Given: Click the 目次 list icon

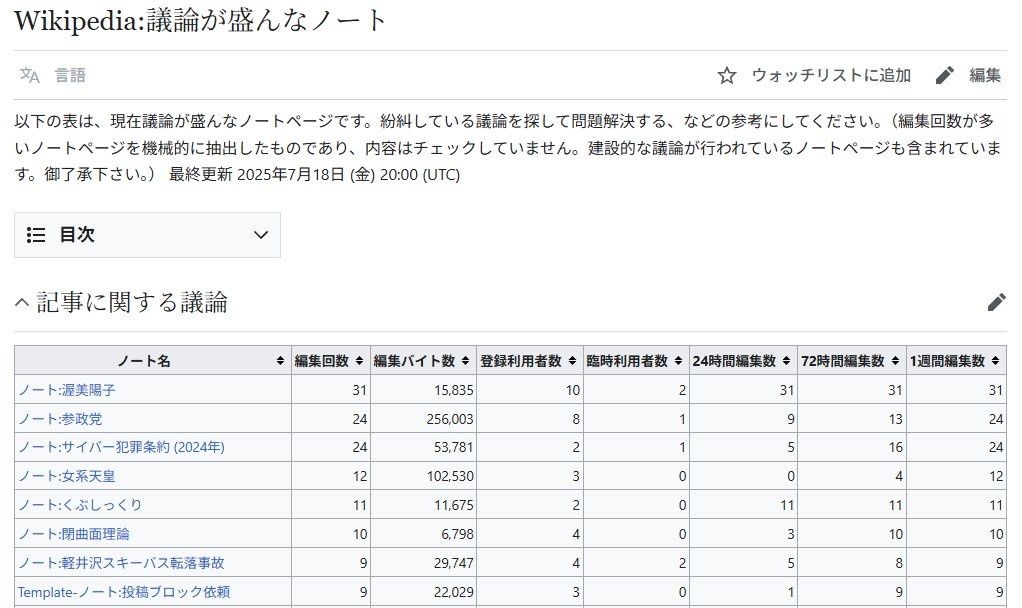Looking at the screenshot, I should point(36,235).
